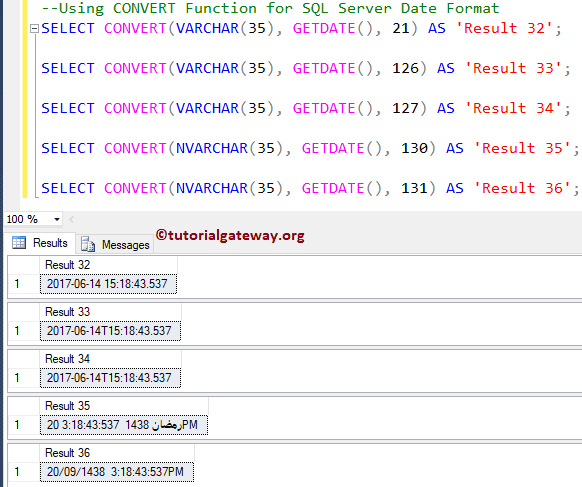The height and width of the screenshot is (487, 582).
Task: Switch to the Messages tab
Action: click(x=115, y=245)
